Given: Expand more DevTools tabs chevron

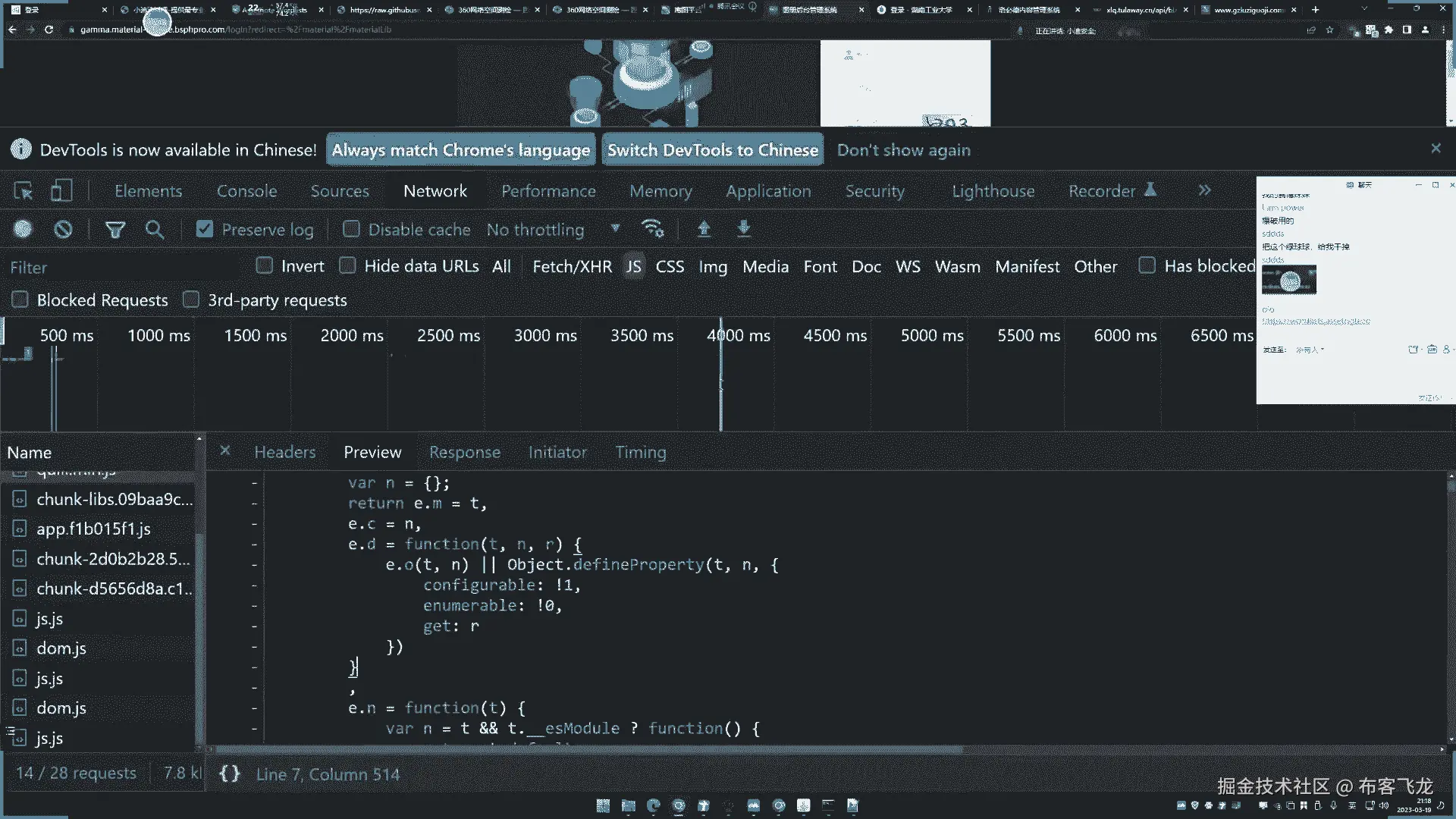Looking at the screenshot, I should (x=1204, y=190).
